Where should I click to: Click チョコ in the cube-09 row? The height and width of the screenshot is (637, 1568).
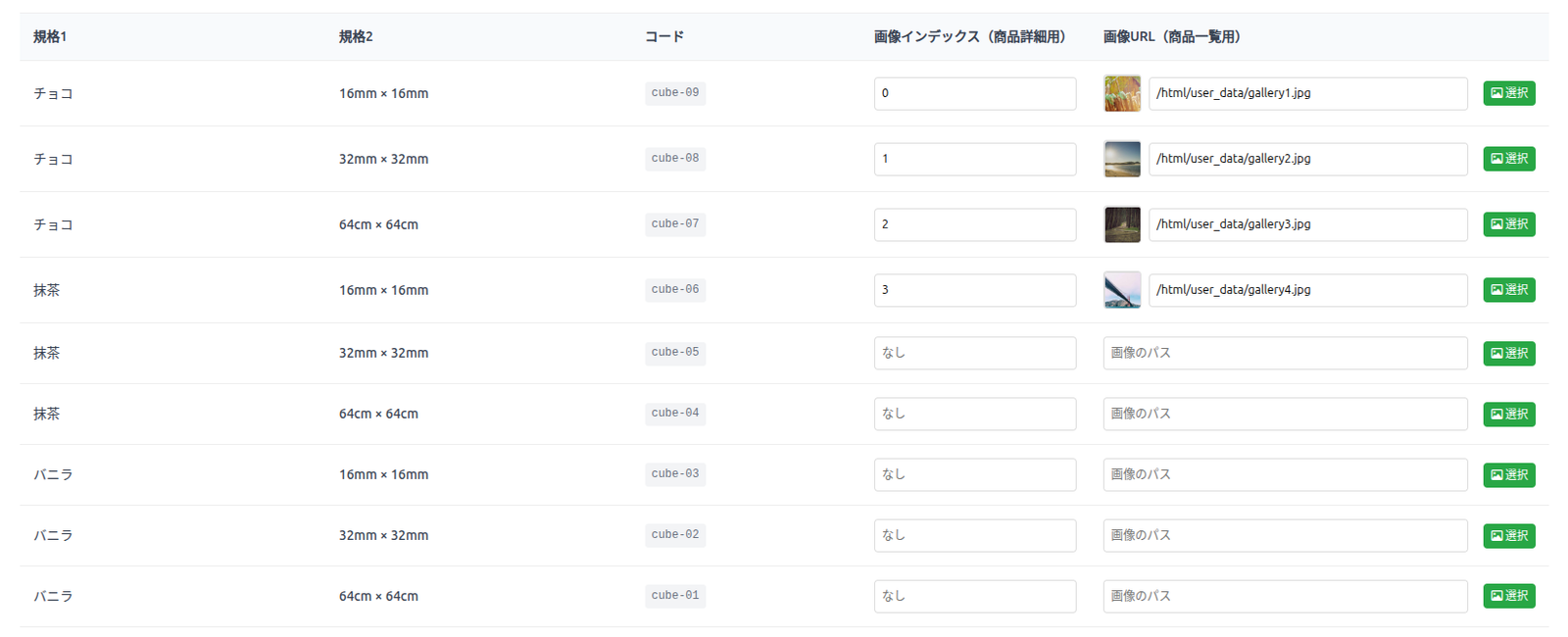pyautogui.click(x=53, y=94)
